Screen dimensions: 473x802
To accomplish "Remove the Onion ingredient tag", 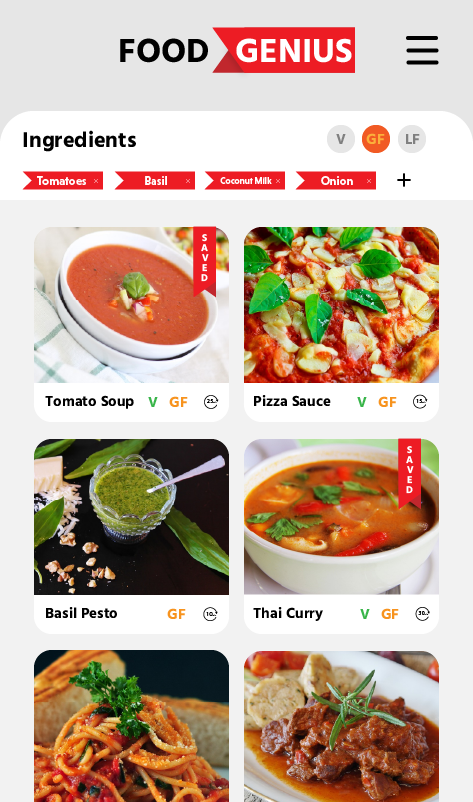I will (369, 181).
